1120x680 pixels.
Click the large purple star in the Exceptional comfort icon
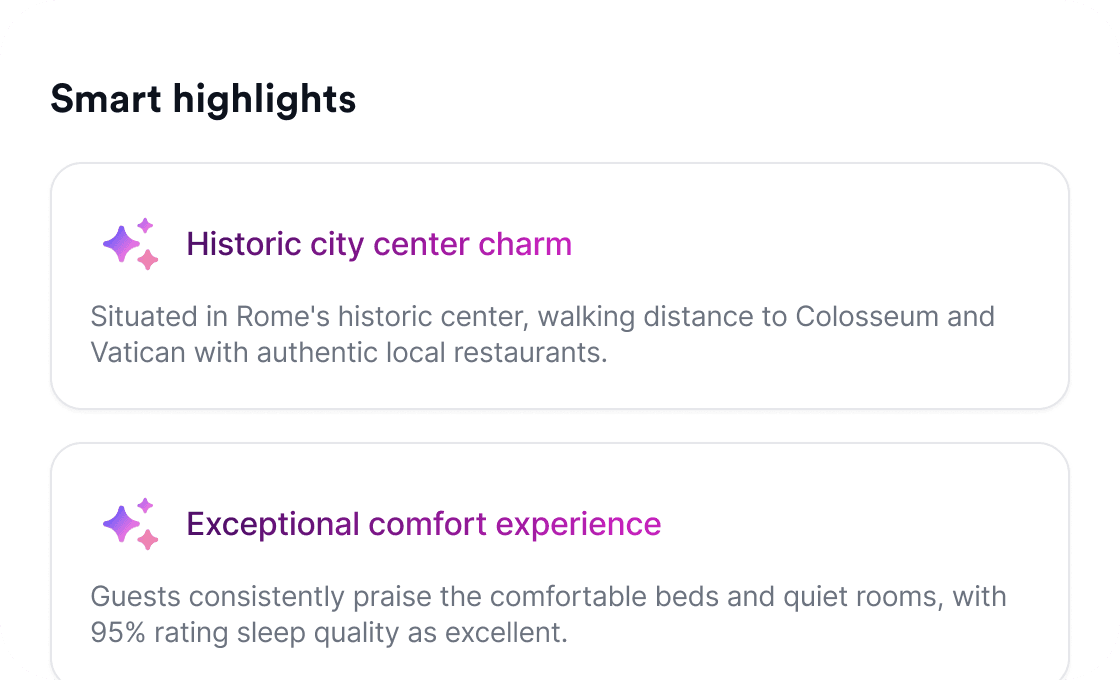[x=120, y=524]
